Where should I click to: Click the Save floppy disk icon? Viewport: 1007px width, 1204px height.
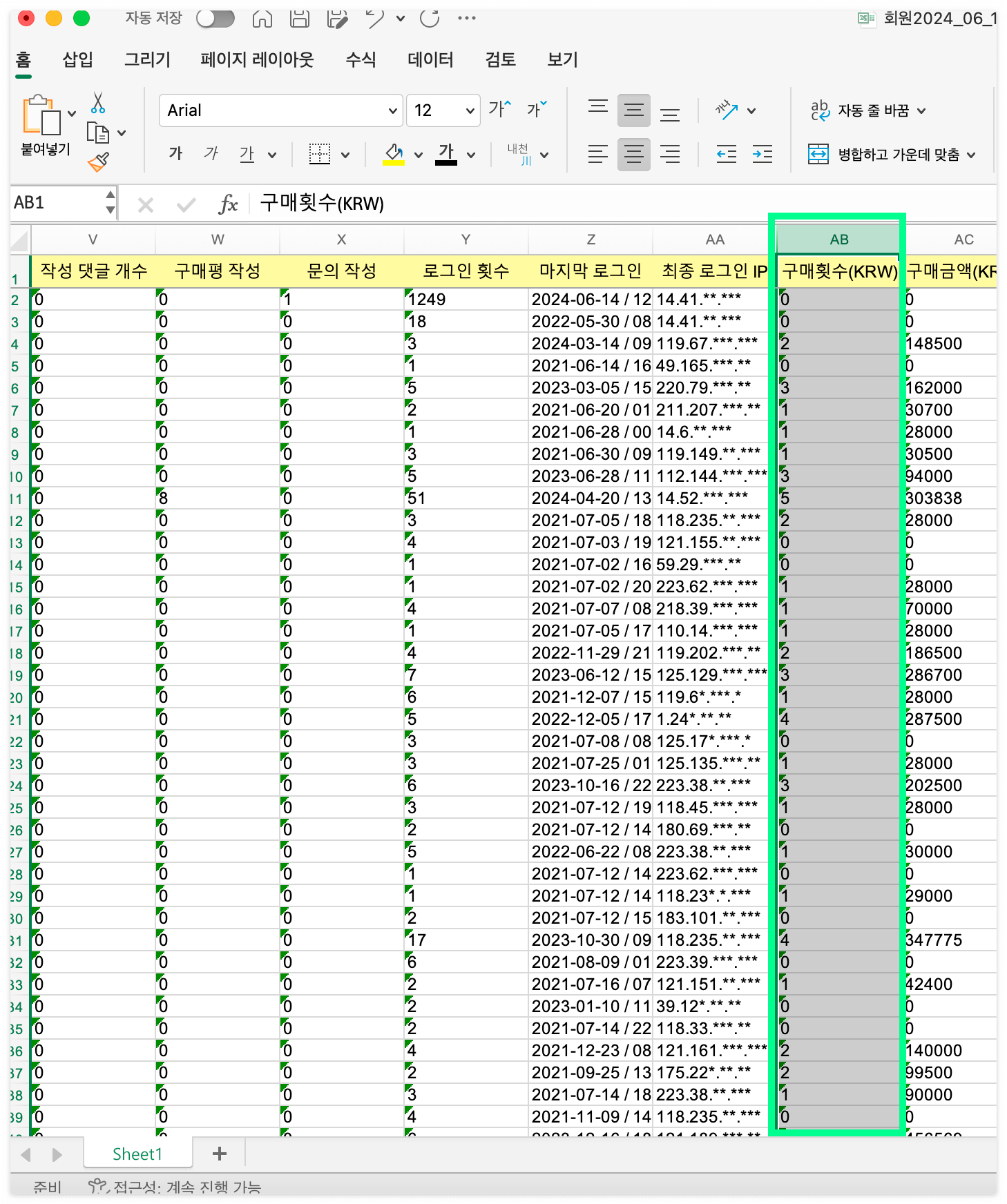[299, 19]
